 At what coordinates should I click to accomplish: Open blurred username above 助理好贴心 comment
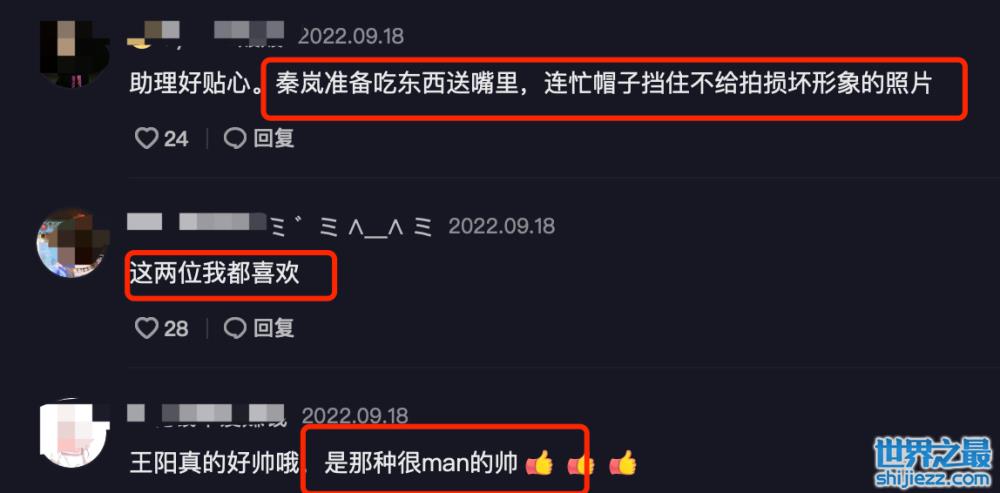coord(205,33)
